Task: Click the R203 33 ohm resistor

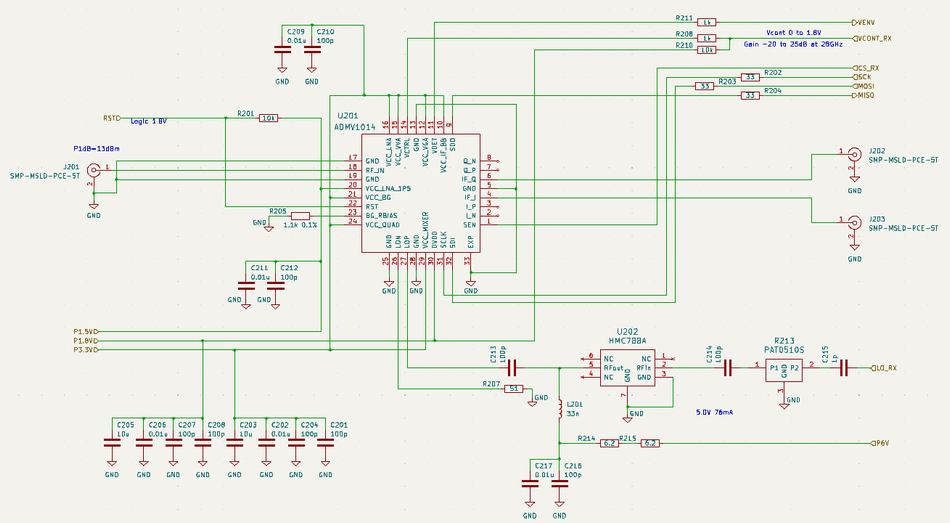Action: tap(705, 86)
